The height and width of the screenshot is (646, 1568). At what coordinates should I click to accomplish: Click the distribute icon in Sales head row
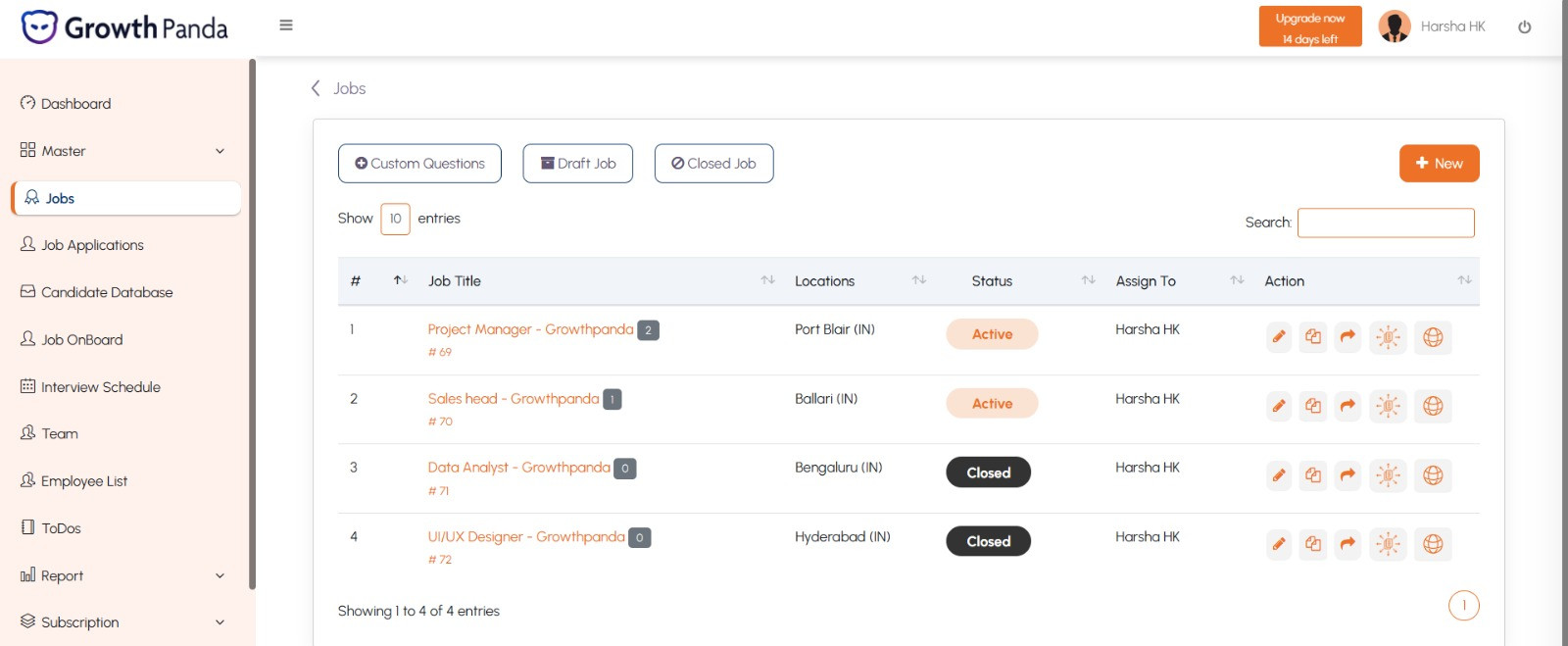point(1388,406)
